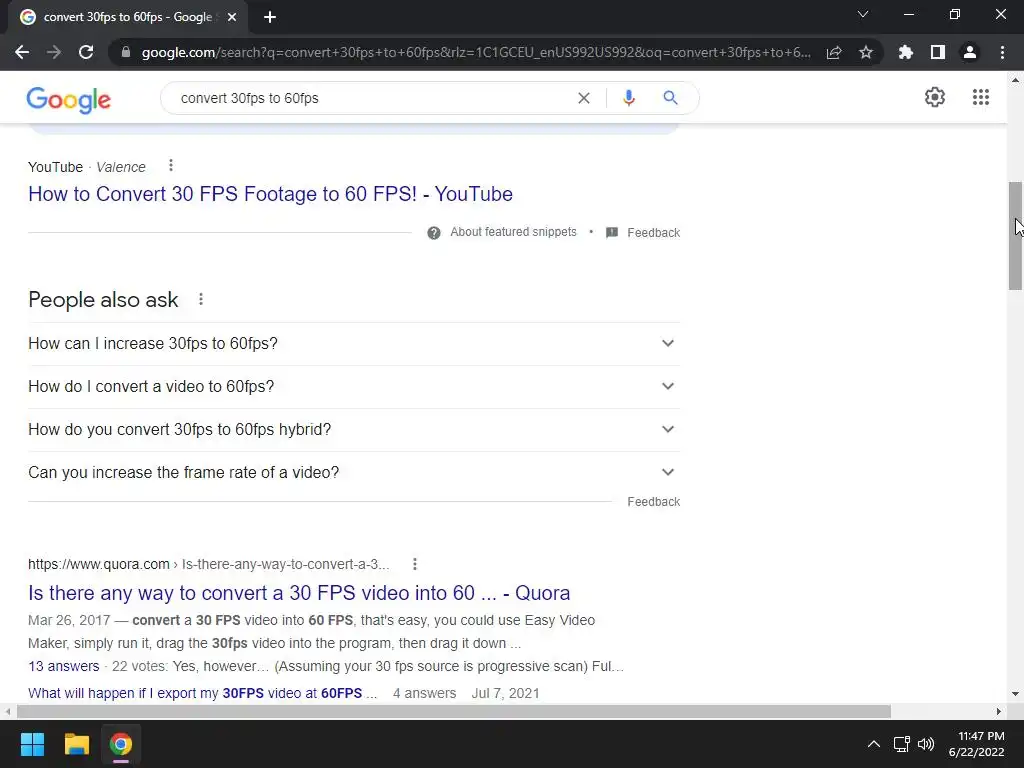
Task: Click Feedback next to featured snippet
Action: coord(654,232)
